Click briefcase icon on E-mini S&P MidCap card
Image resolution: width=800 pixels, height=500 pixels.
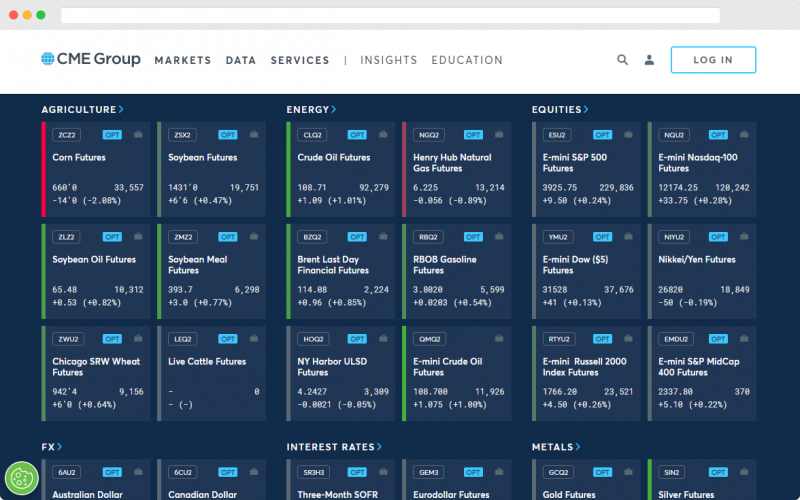[x=744, y=339]
